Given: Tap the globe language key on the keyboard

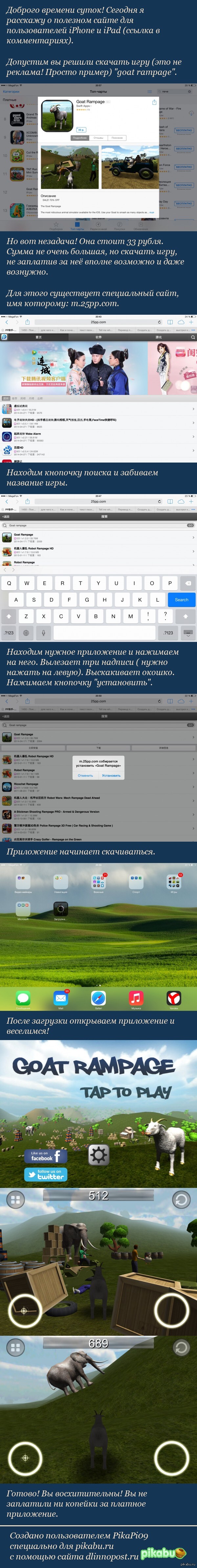Looking at the screenshot, I should 26,632.
